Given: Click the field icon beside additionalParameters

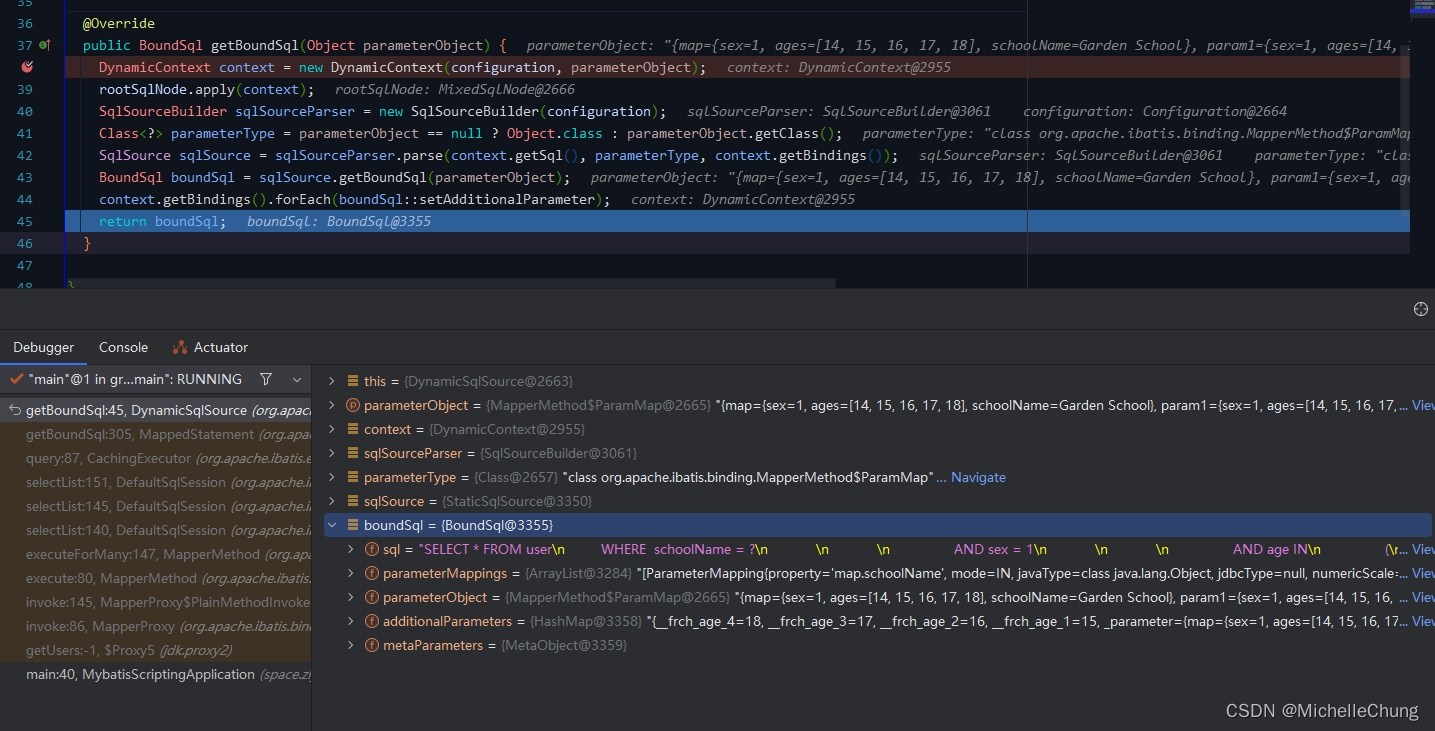Looking at the screenshot, I should tap(372, 621).
